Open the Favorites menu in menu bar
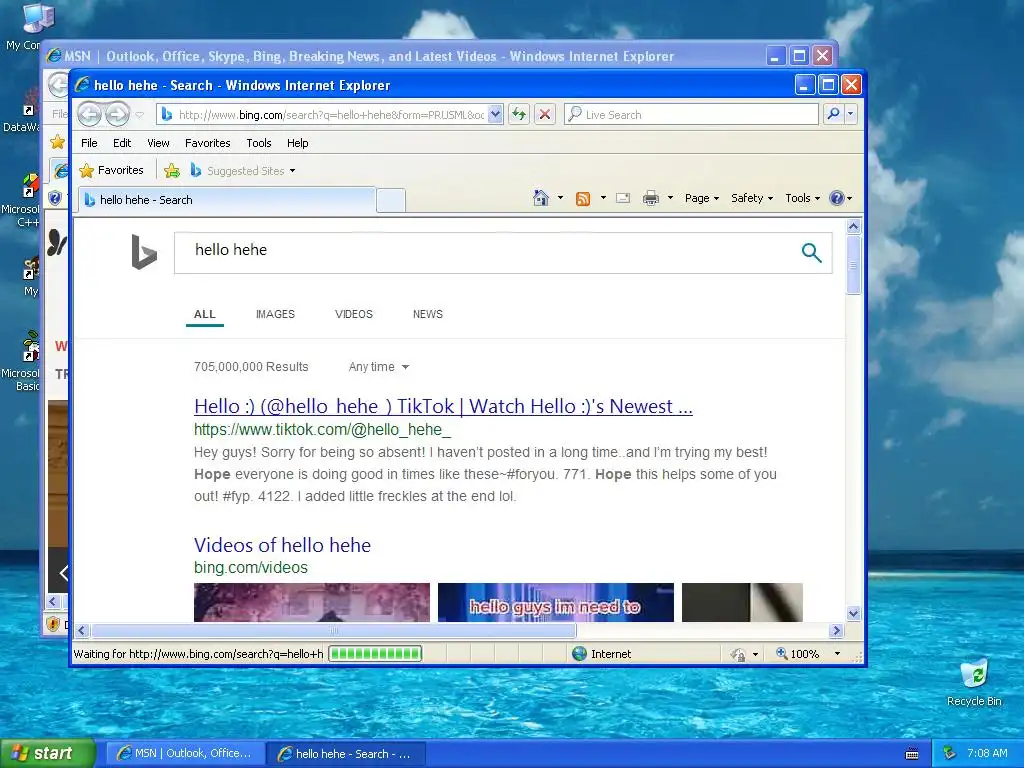1024x768 pixels. pos(208,143)
